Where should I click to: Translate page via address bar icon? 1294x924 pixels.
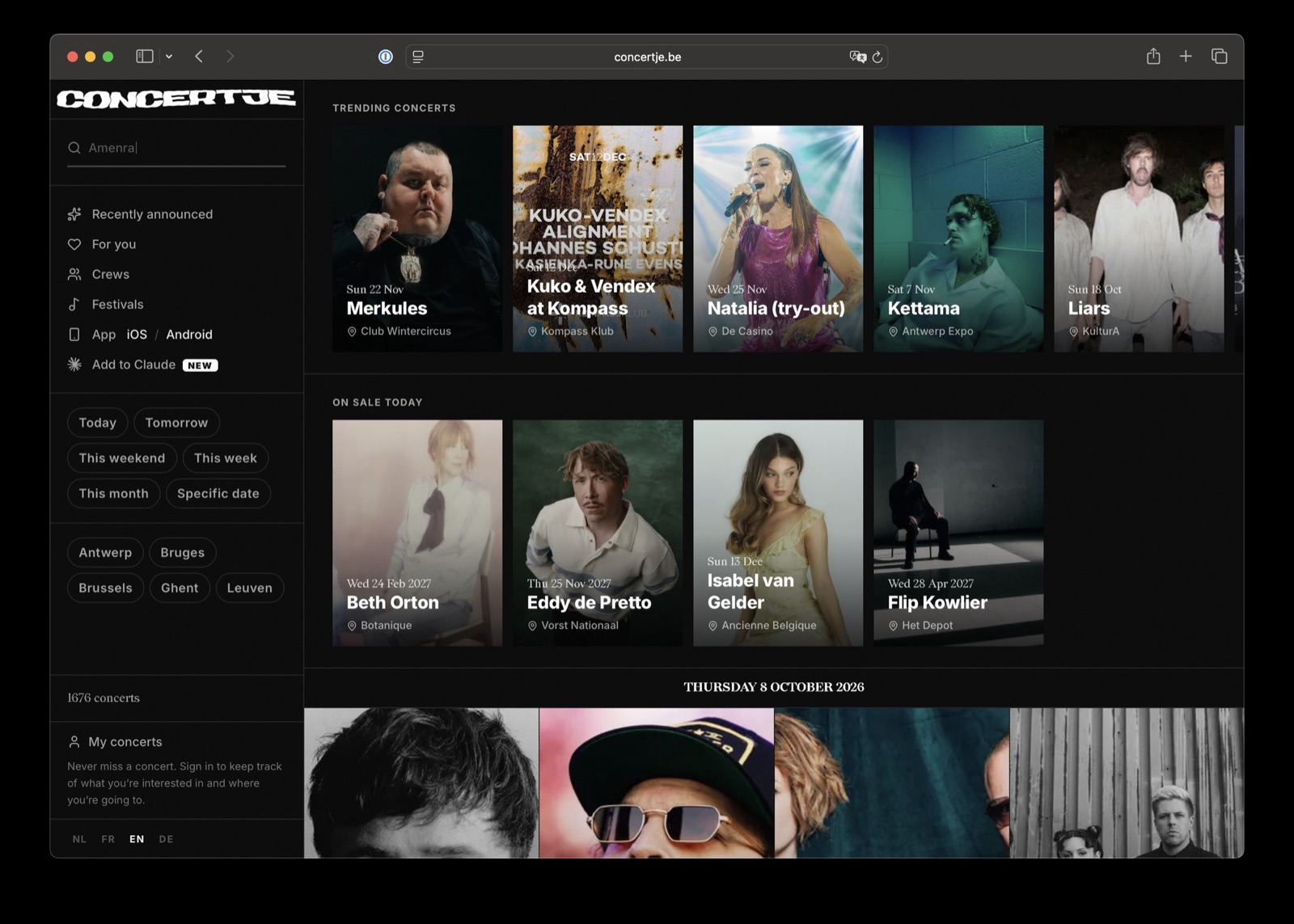(x=857, y=57)
